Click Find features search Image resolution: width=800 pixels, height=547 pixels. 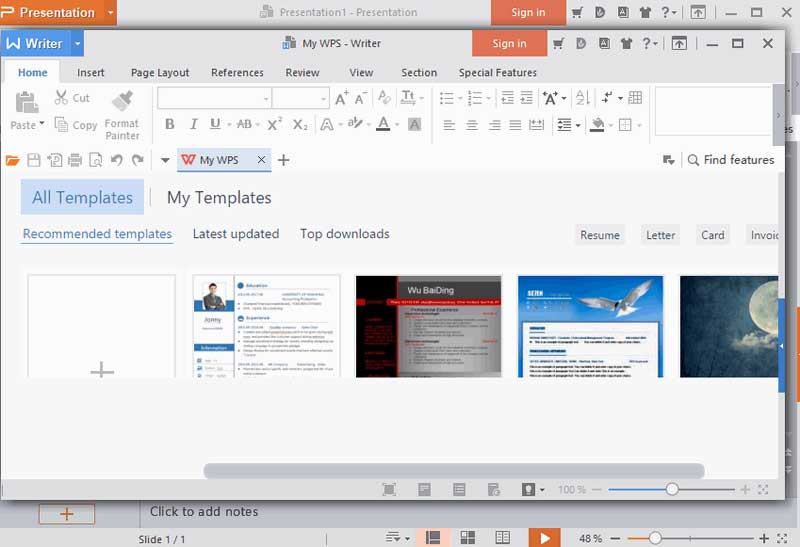731,160
